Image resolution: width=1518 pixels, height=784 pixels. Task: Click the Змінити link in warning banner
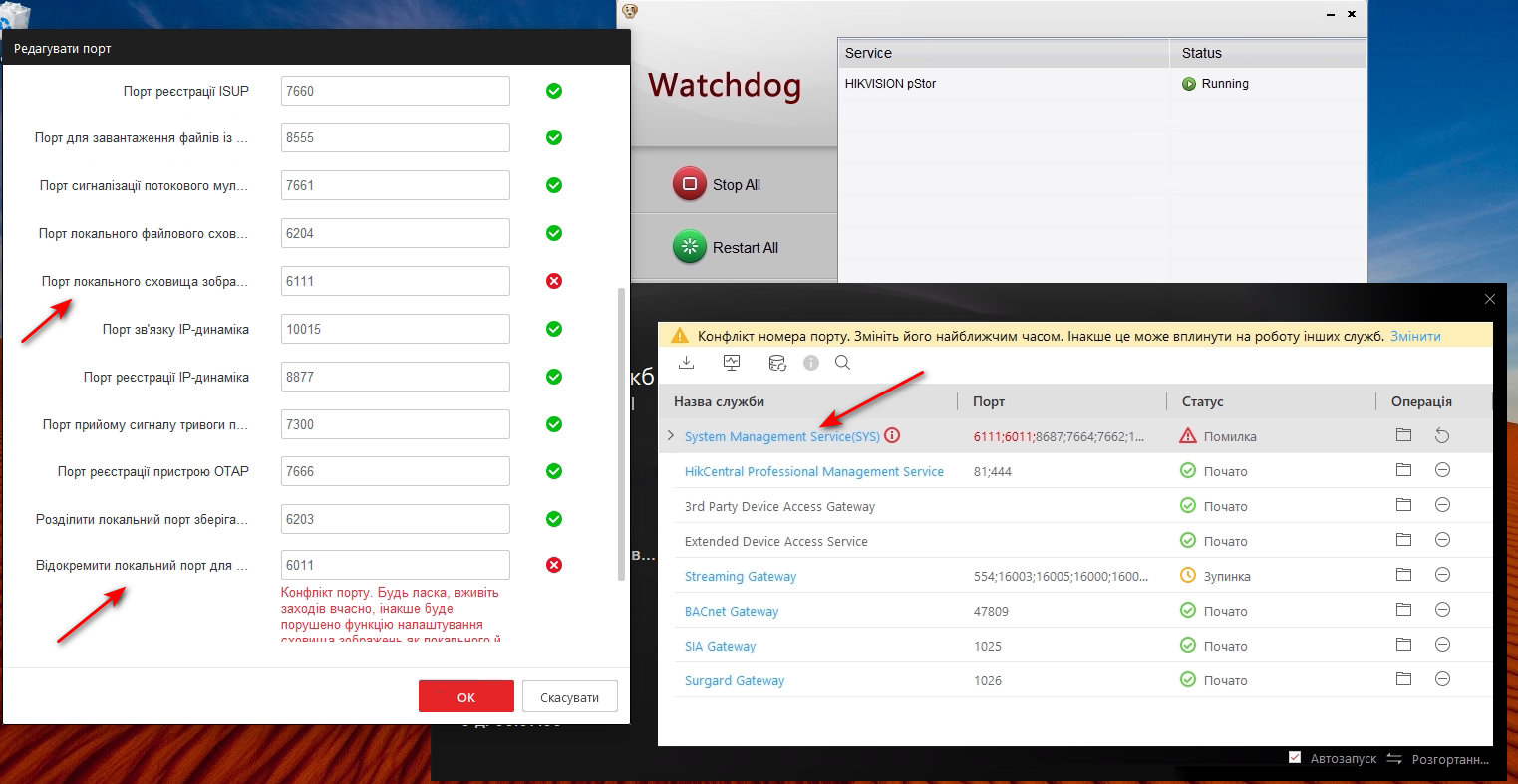pyautogui.click(x=1415, y=337)
